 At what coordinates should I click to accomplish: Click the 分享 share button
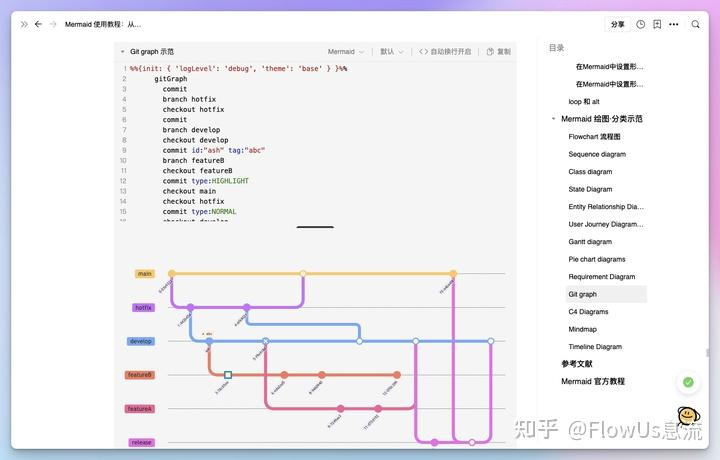617,24
